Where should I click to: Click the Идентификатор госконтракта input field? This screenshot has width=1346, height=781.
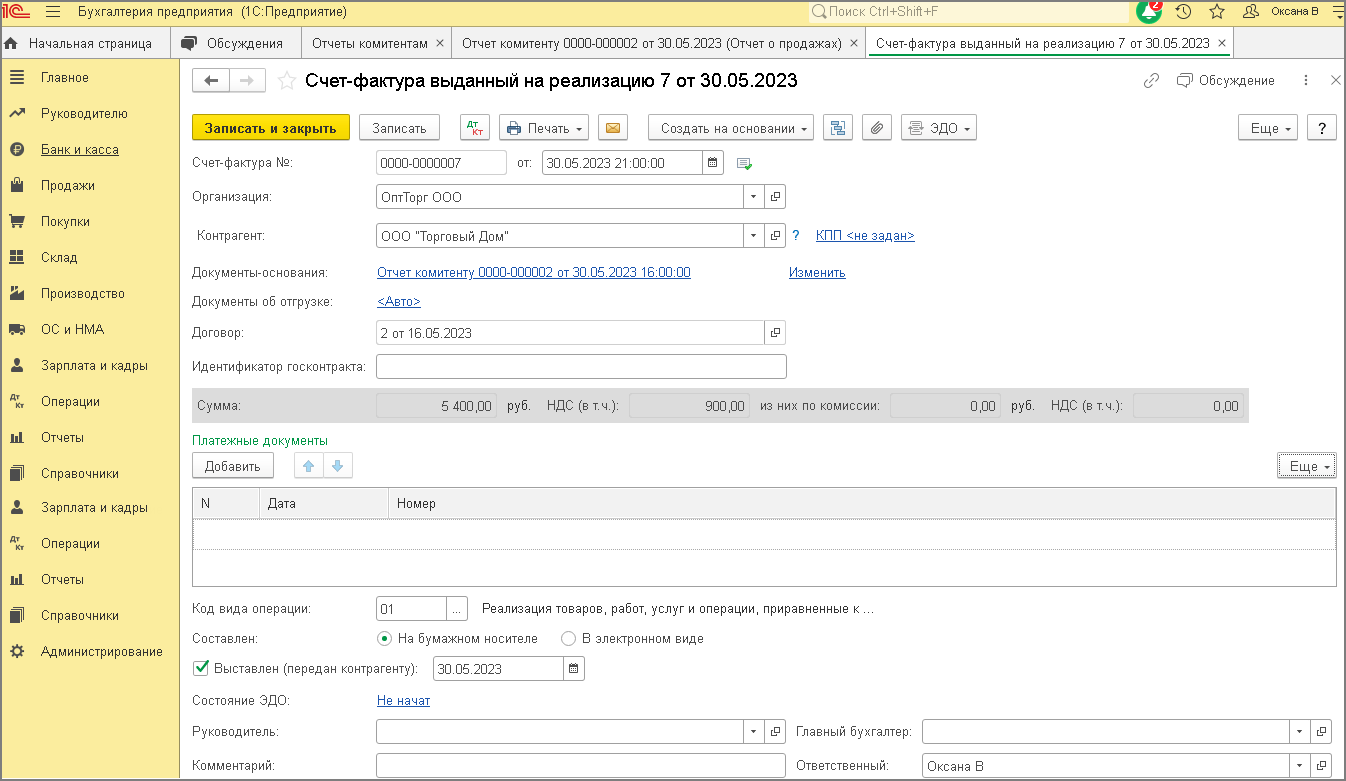pyautogui.click(x=581, y=367)
